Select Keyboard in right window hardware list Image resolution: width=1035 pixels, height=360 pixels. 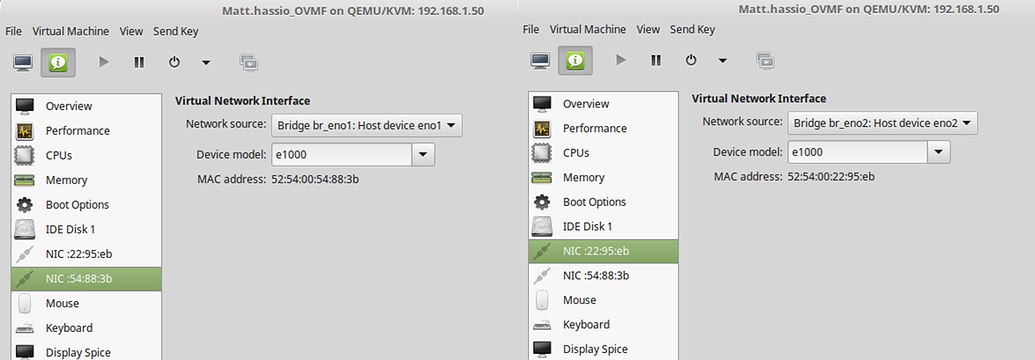point(603,324)
